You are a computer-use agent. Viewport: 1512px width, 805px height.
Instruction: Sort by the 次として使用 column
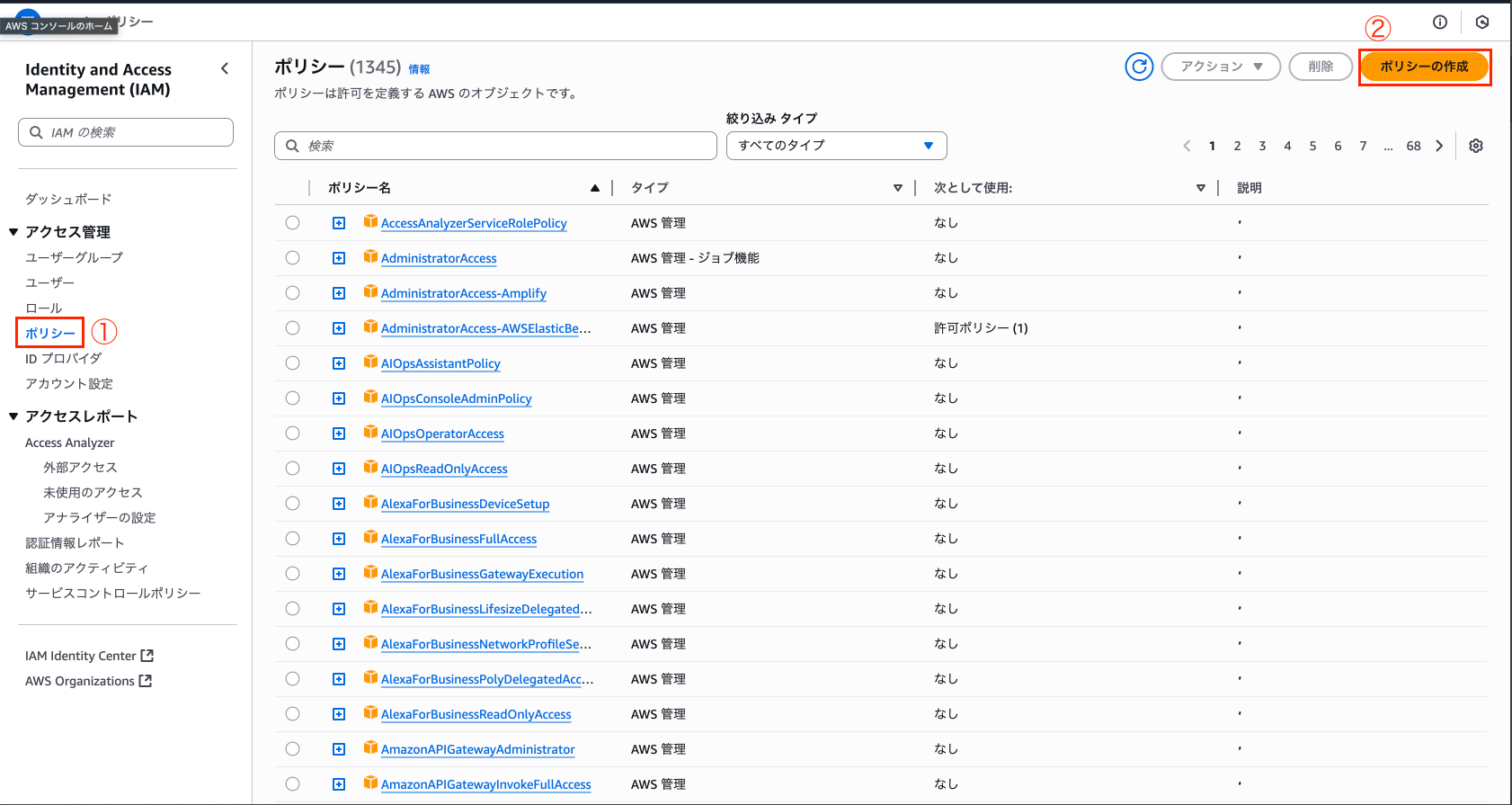tap(1200, 188)
